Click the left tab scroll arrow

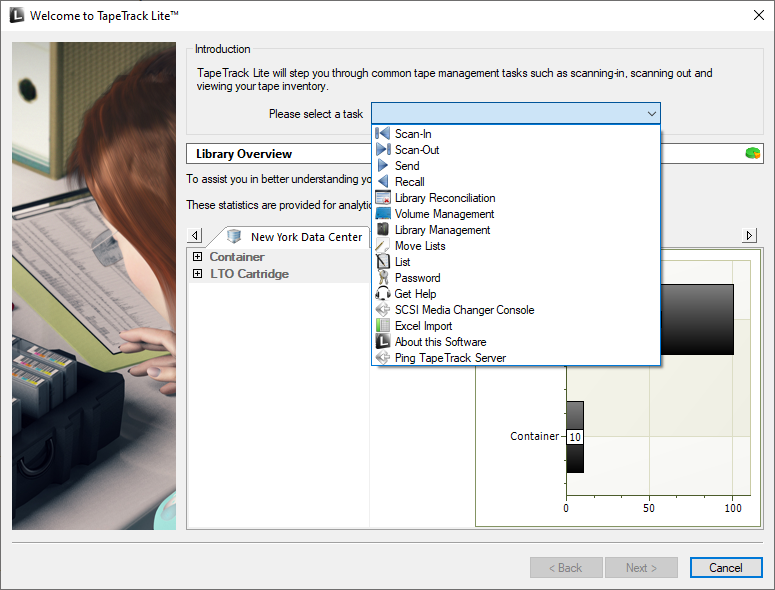point(195,235)
